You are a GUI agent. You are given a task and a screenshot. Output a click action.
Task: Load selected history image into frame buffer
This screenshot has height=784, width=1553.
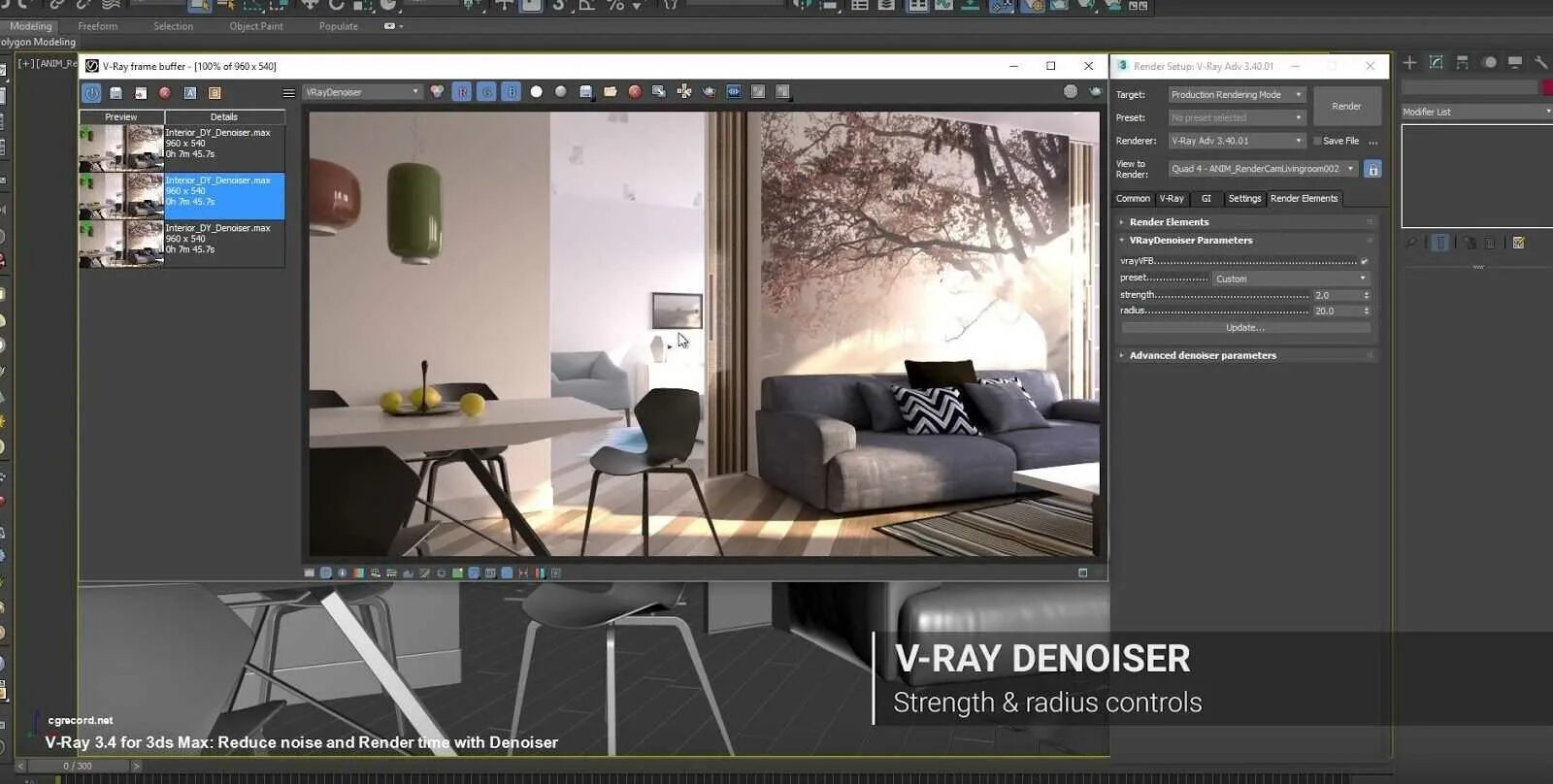pyautogui.click(x=141, y=93)
